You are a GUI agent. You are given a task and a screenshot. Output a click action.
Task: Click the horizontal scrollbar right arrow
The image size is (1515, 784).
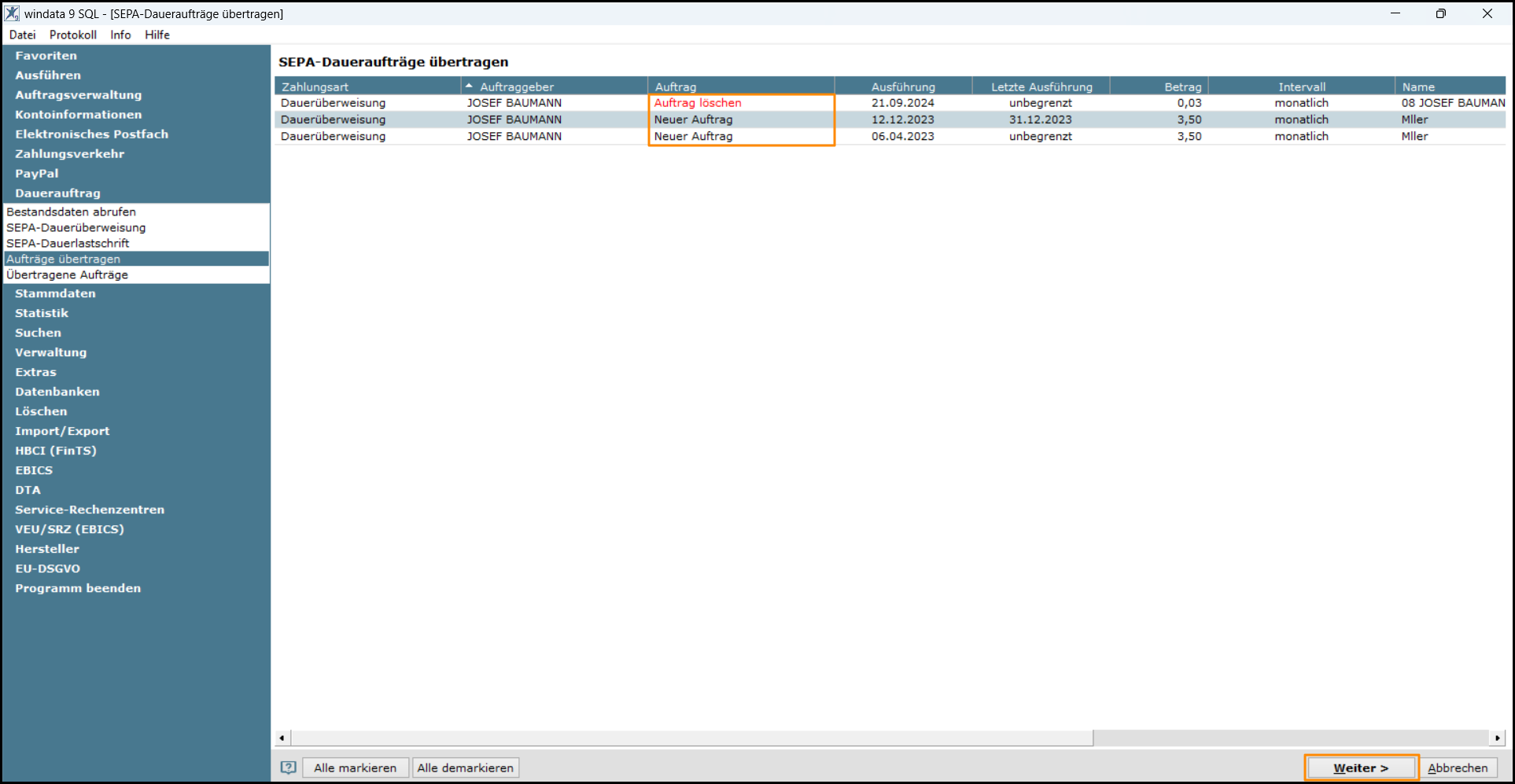(1498, 738)
